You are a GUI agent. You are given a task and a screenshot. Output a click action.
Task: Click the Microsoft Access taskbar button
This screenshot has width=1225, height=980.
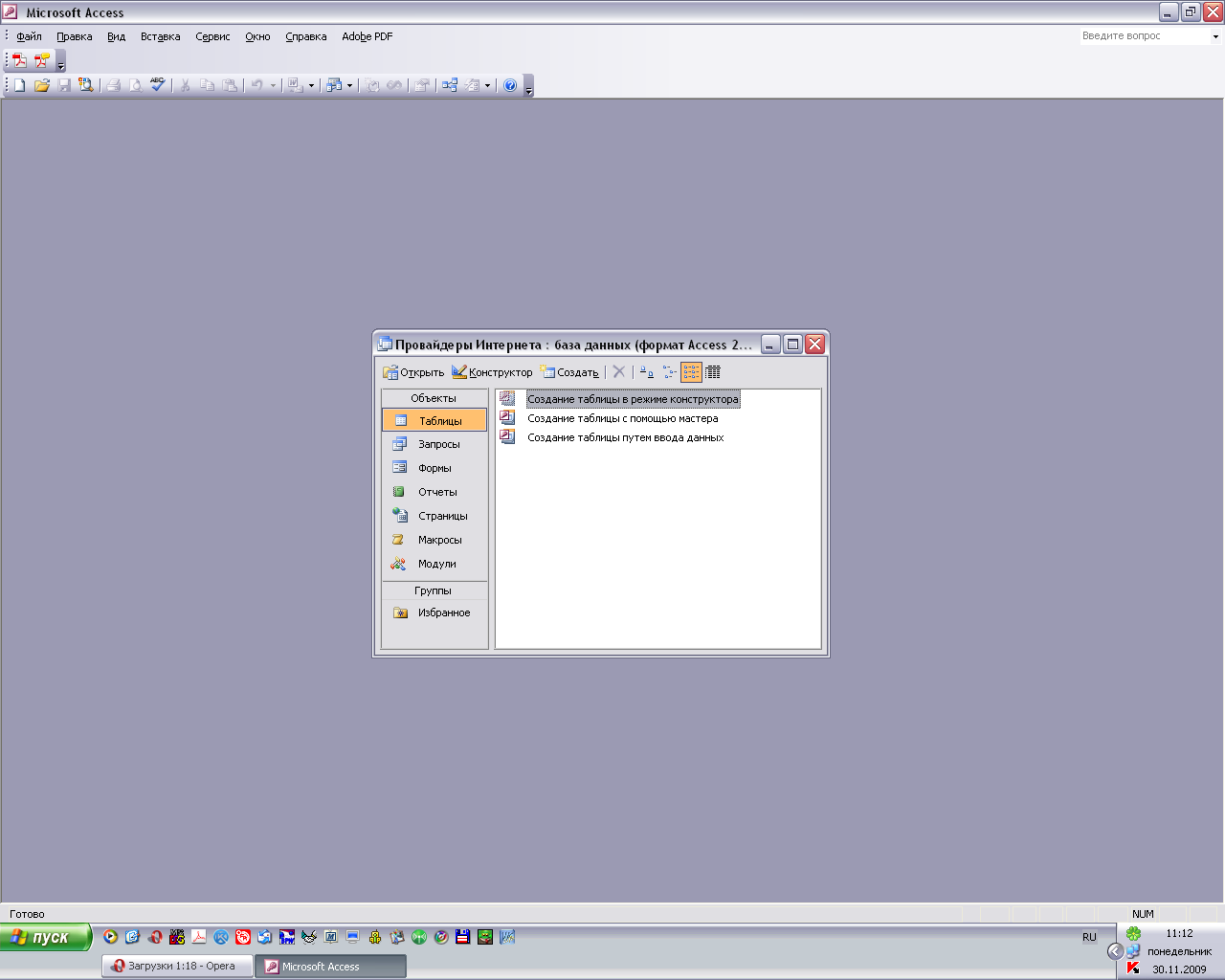coord(330,967)
